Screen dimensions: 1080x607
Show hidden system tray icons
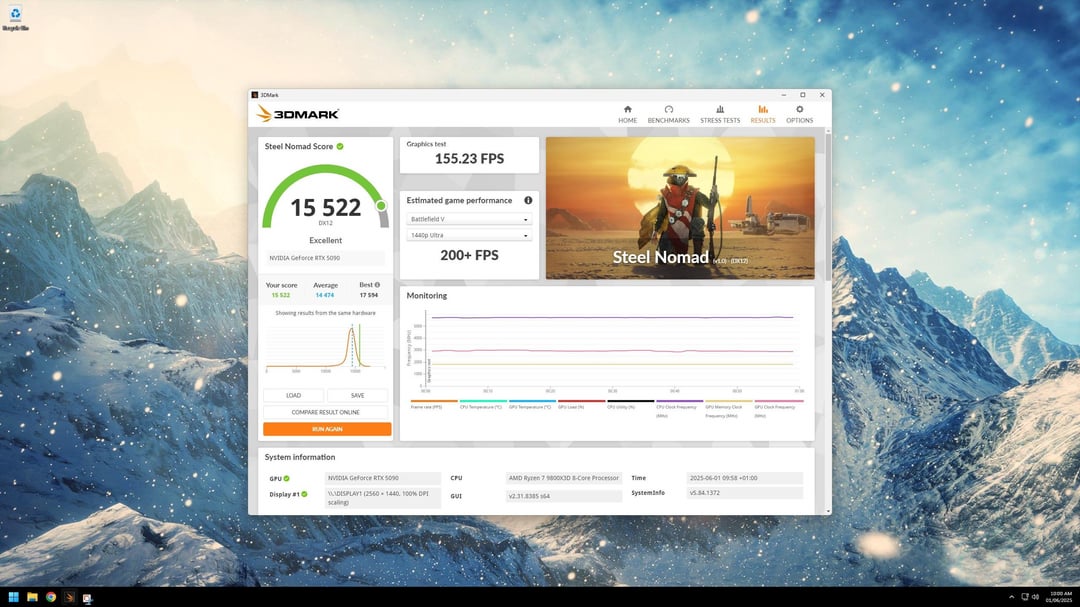[1011, 597]
